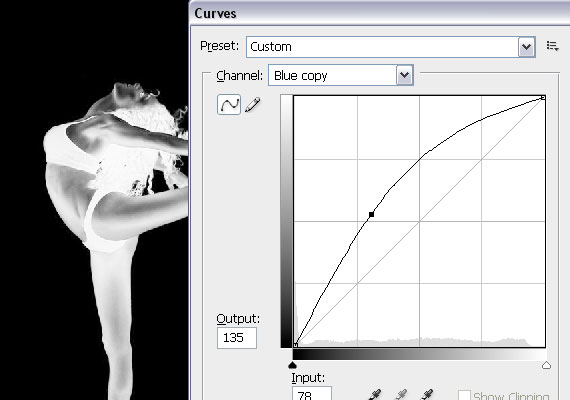Open the Channel dropdown arrow
The height and width of the screenshot is (400, 570).
tap(405, 75)
